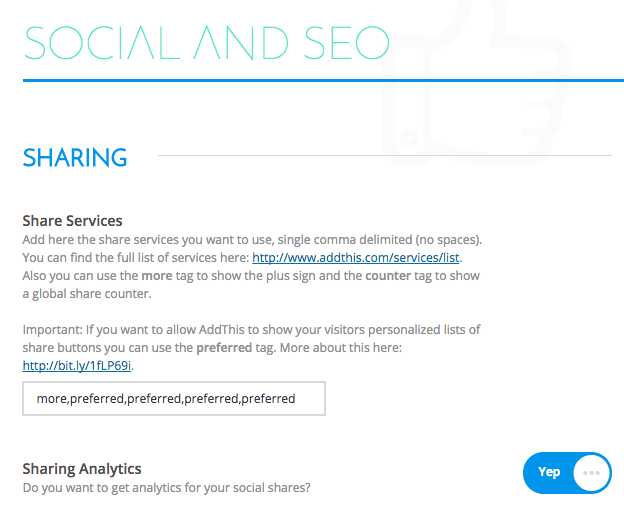
Task: Click the analytics question description text
Action: point(166,488)
